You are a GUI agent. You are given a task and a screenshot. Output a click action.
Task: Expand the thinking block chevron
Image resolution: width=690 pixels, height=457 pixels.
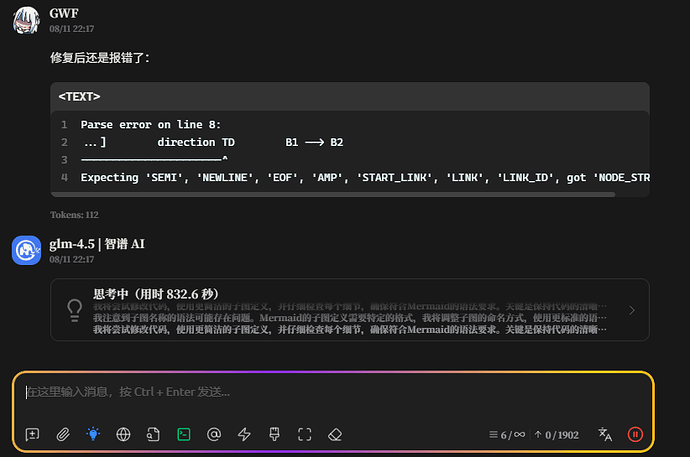pyautogui.click(x=632, y=310)
